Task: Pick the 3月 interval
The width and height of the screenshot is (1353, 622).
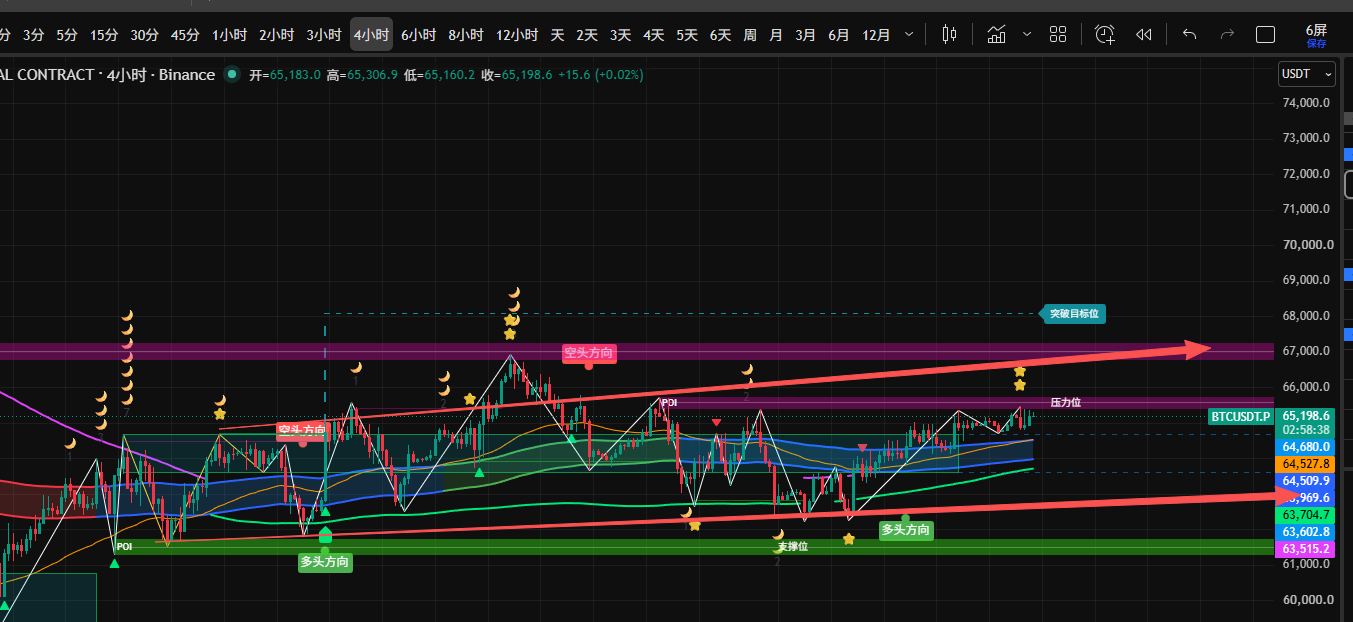Action: pyautogui.click(x=805, y=34)
